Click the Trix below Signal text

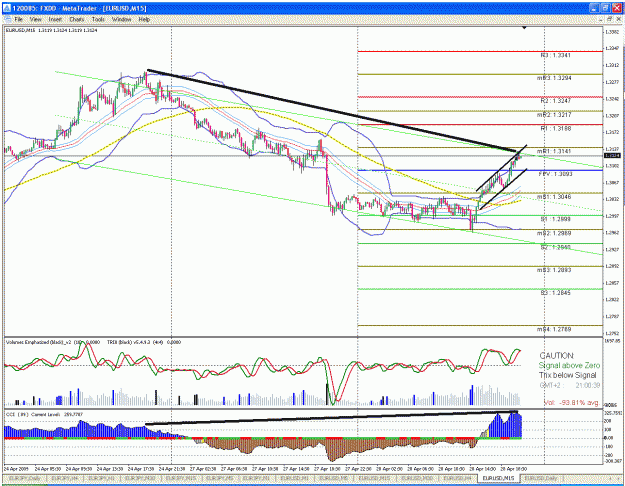coord(568,375)
